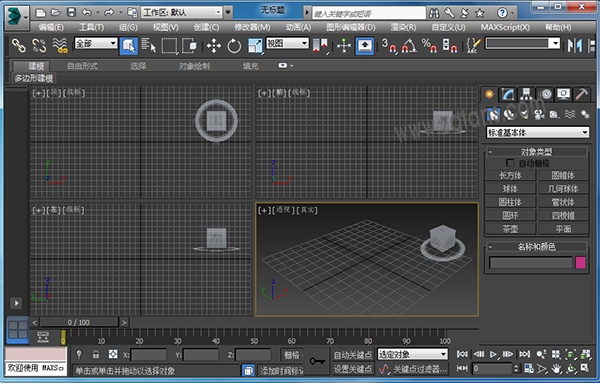
Task: Click the Unlink Selection icon
Action: (39, 46)
